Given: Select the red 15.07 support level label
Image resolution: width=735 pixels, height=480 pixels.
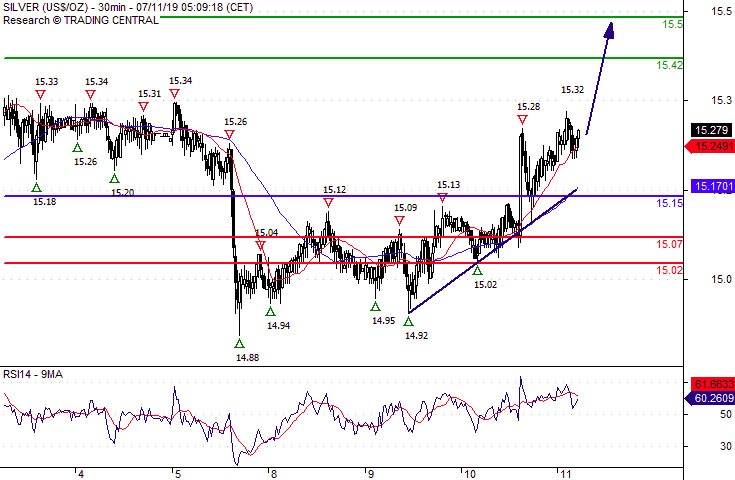Looking at the screenshot, I should tap(669, 244).
